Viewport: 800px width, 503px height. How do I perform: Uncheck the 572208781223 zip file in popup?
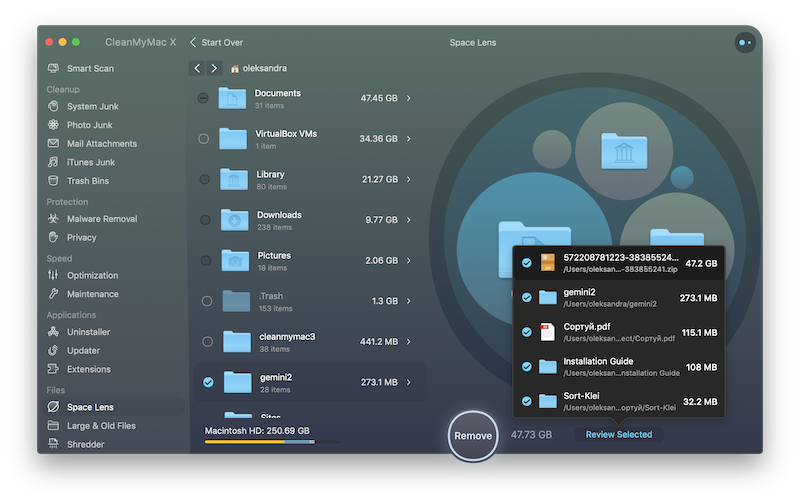click(527, 263)
